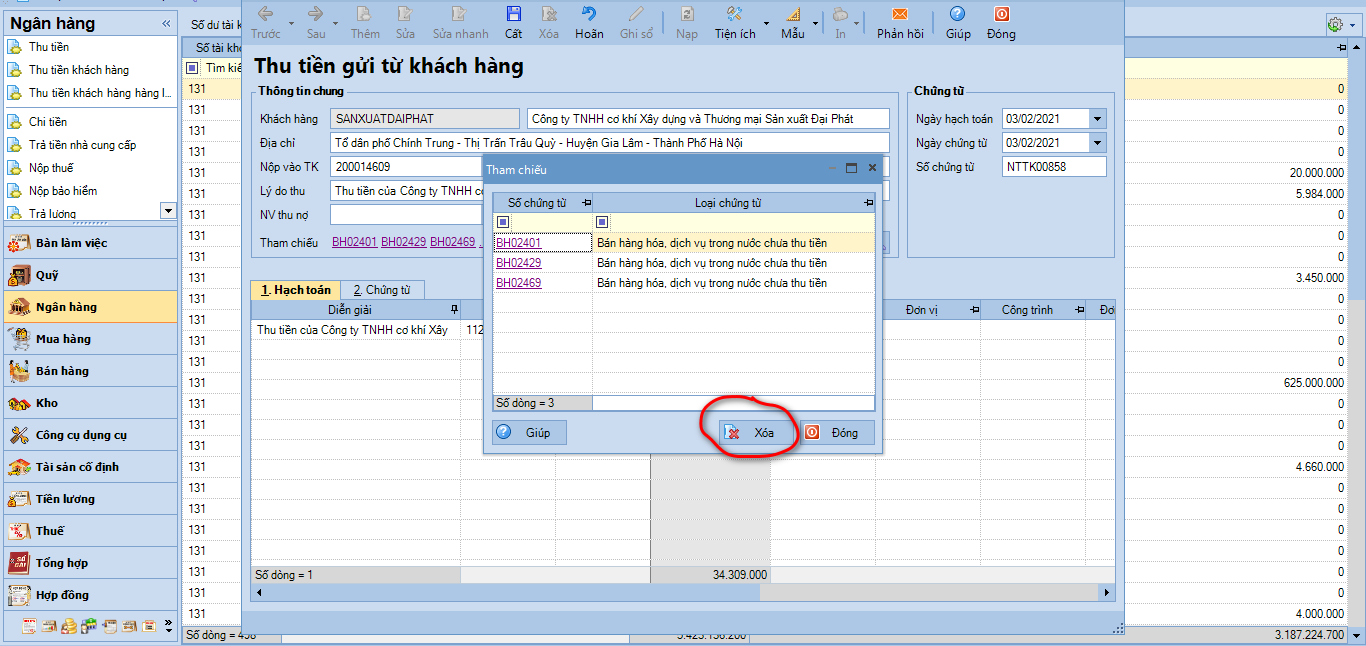
Task: Open Tiện ích tools icon
Action: pyautogui.click(x=734, y=14)
